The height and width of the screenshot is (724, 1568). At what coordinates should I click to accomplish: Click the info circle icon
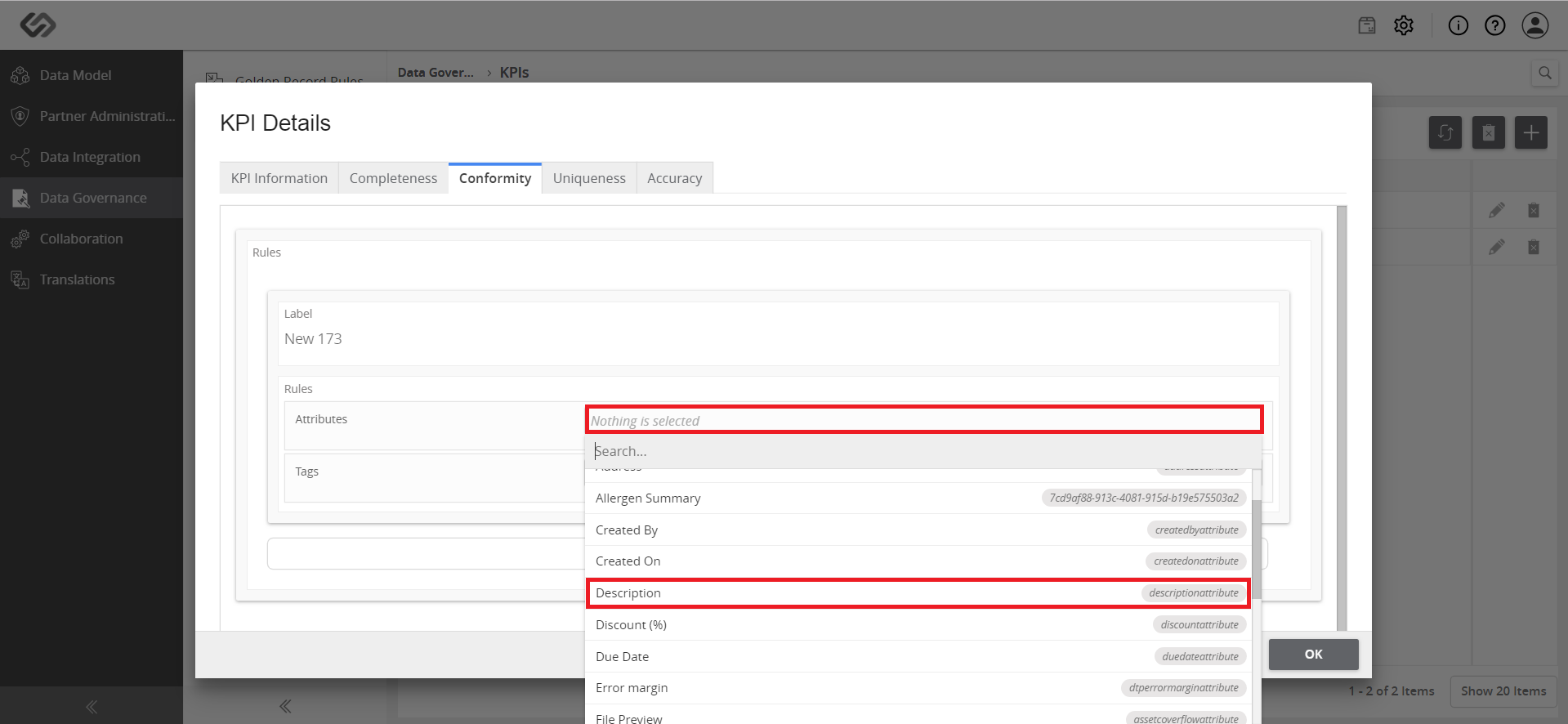(x=1459, y=25)
